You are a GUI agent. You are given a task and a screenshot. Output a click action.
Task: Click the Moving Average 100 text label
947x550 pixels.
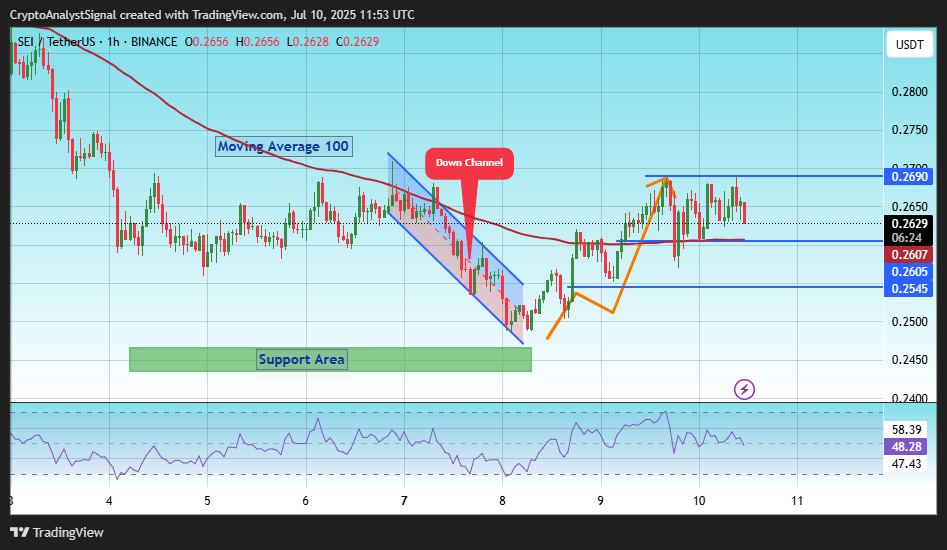click(x=283, y=146)
